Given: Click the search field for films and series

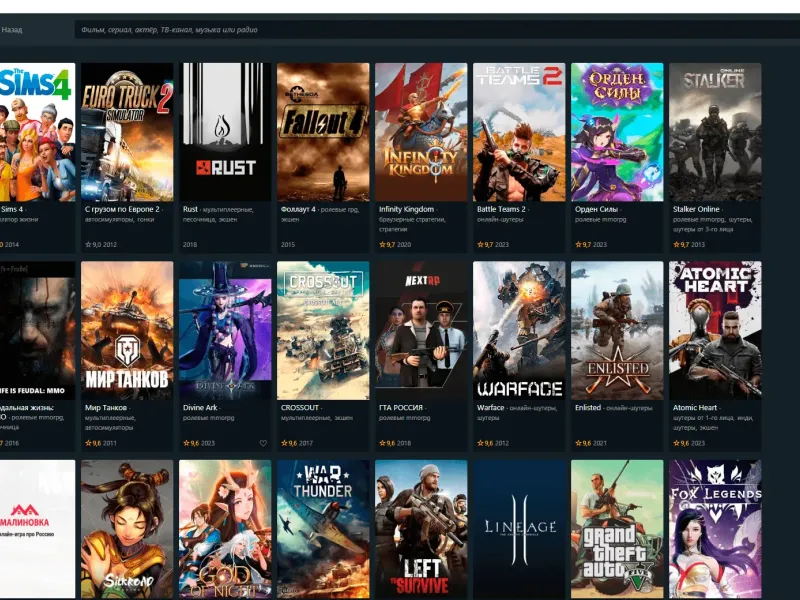Looking at the screenshot, I should point(437,30).
